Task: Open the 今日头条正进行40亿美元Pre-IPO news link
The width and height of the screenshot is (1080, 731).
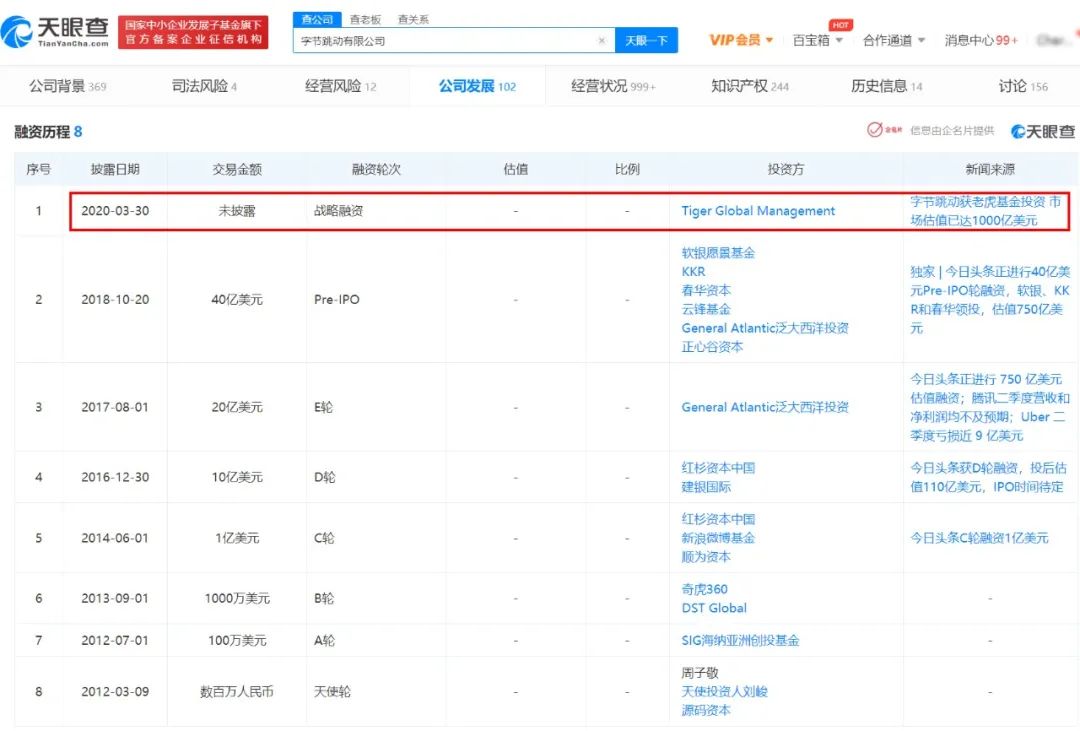Action: click(990, 300)
